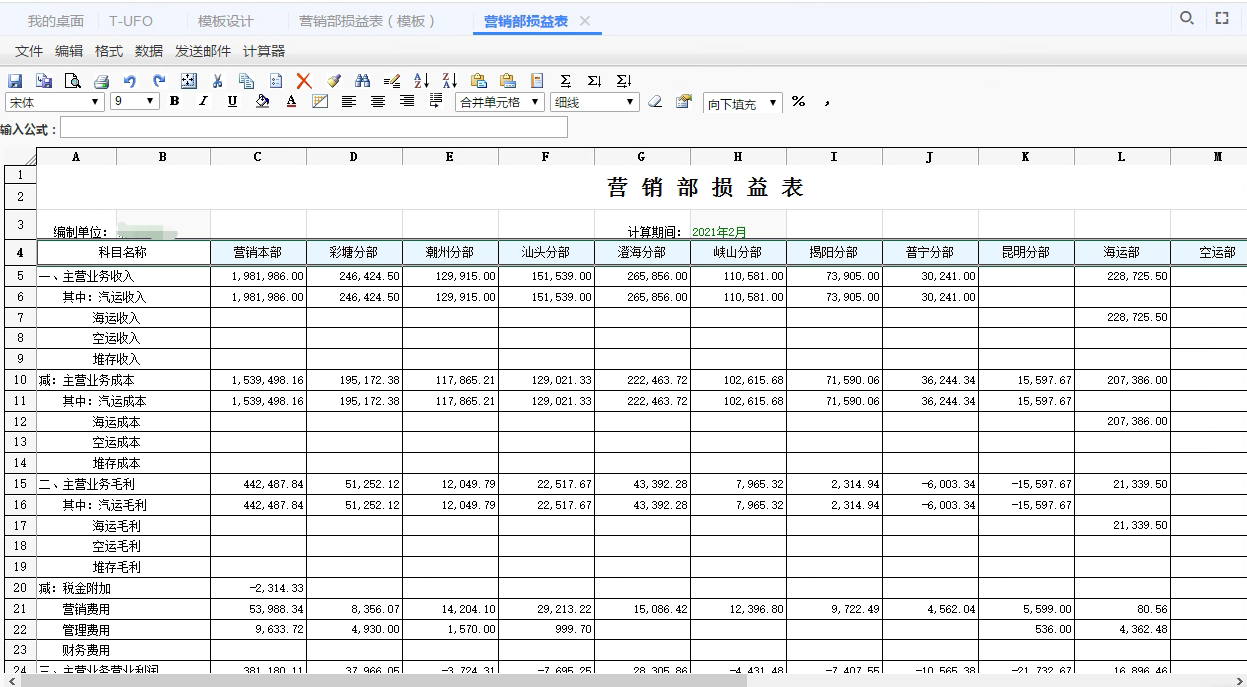Undo the last action
This screenshot has height=687, width=1247.
(x=130, y=81)
